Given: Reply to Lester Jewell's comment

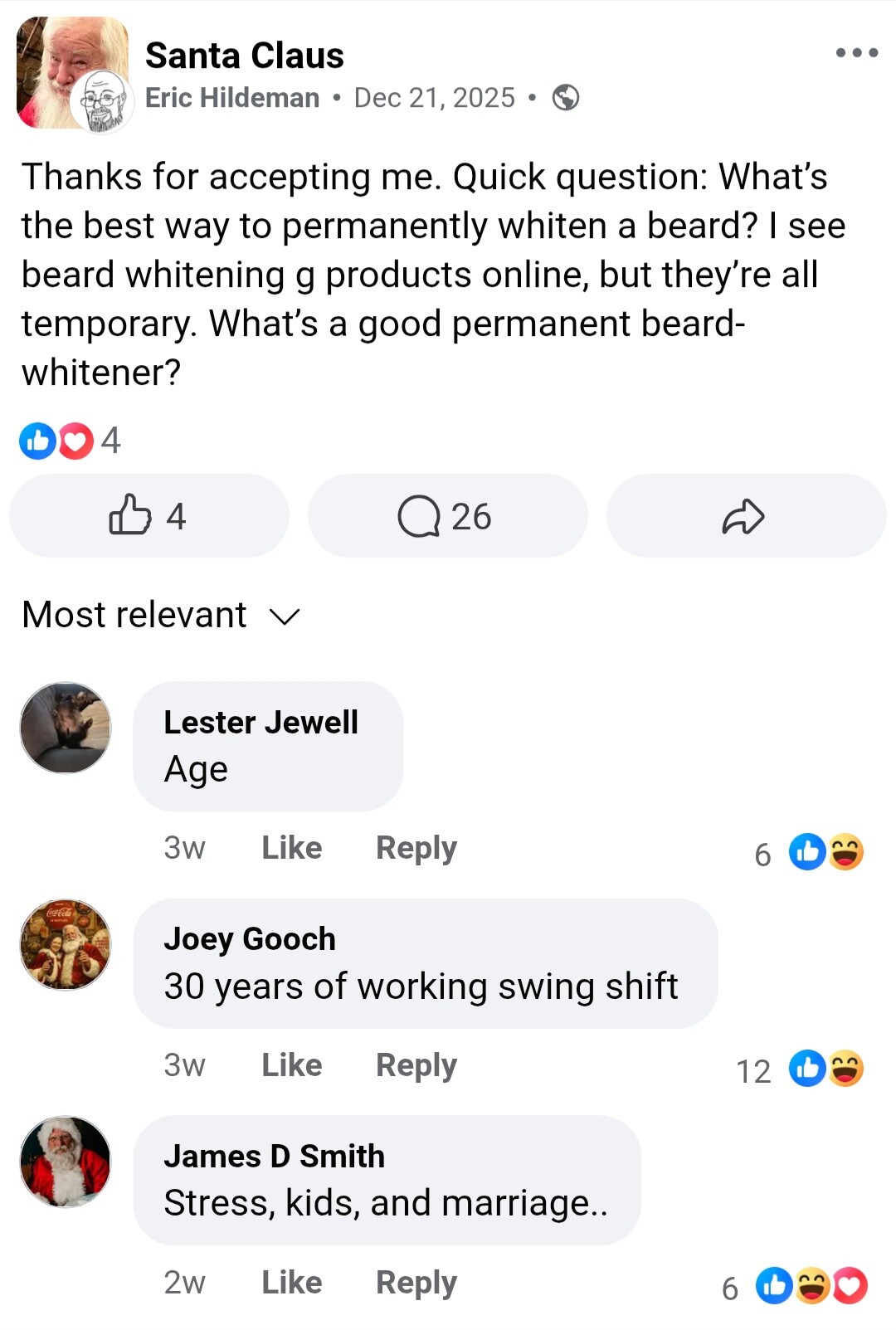Looking at the screenshot, I should click(x=416, y=848).
